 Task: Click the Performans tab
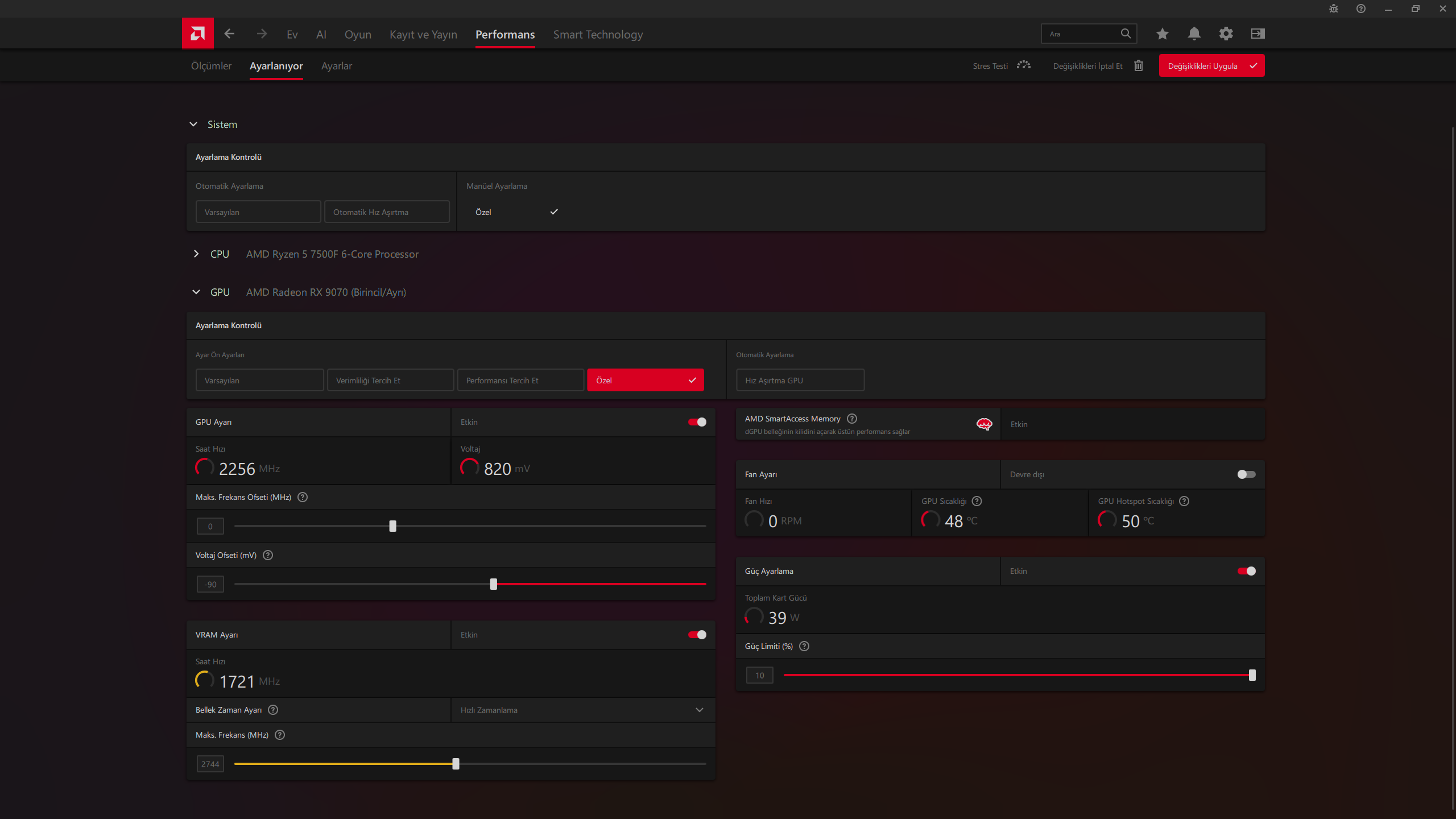[505, 34]
